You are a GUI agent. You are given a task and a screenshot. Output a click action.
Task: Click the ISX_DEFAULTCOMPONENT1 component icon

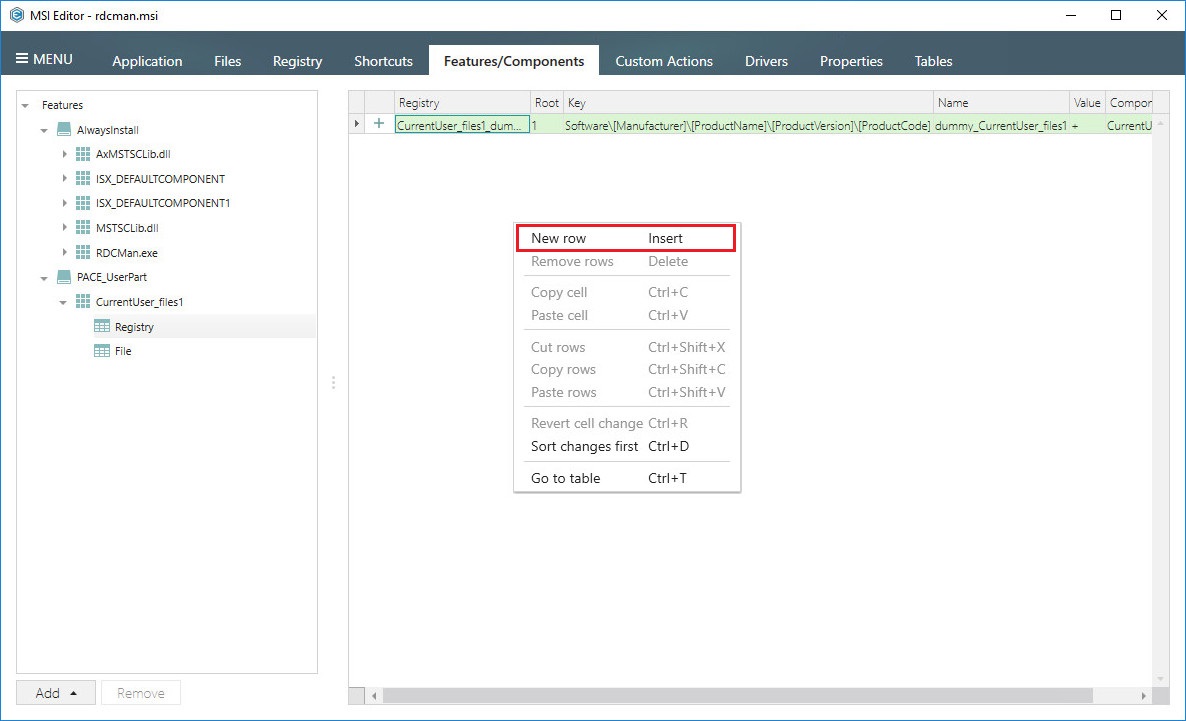click(83, 203)
